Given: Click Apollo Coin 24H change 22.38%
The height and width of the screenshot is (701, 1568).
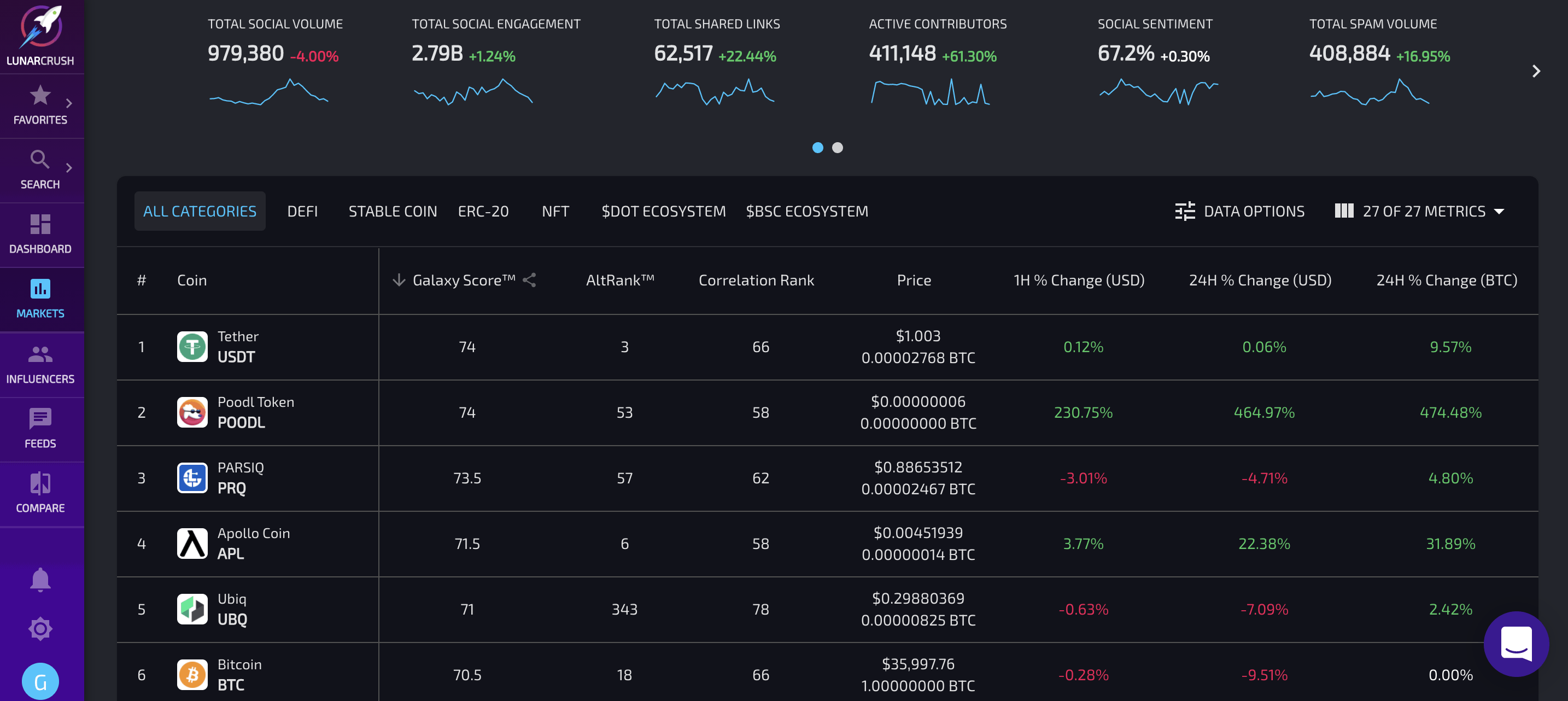Looking at the screenshot, I should click(x=1264, y=544).
